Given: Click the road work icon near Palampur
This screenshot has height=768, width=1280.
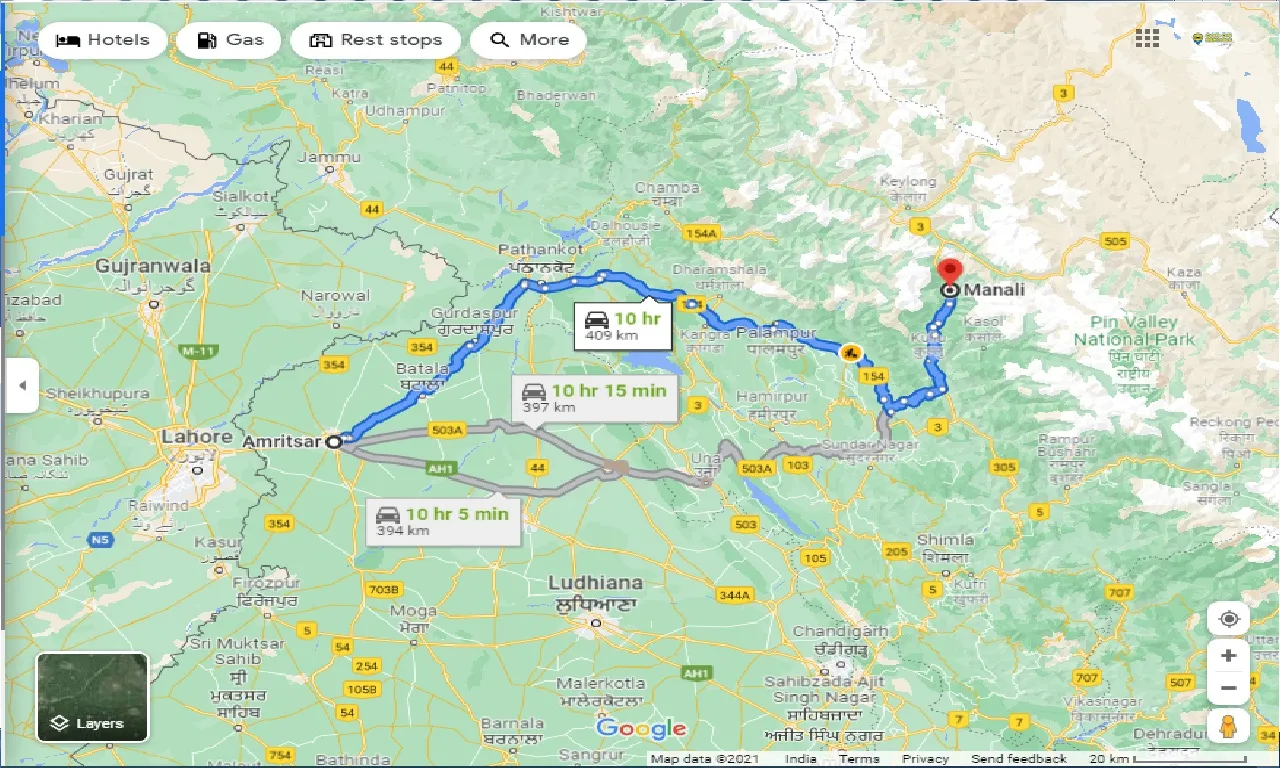Looking at the screenshot, I should (849, 353).
